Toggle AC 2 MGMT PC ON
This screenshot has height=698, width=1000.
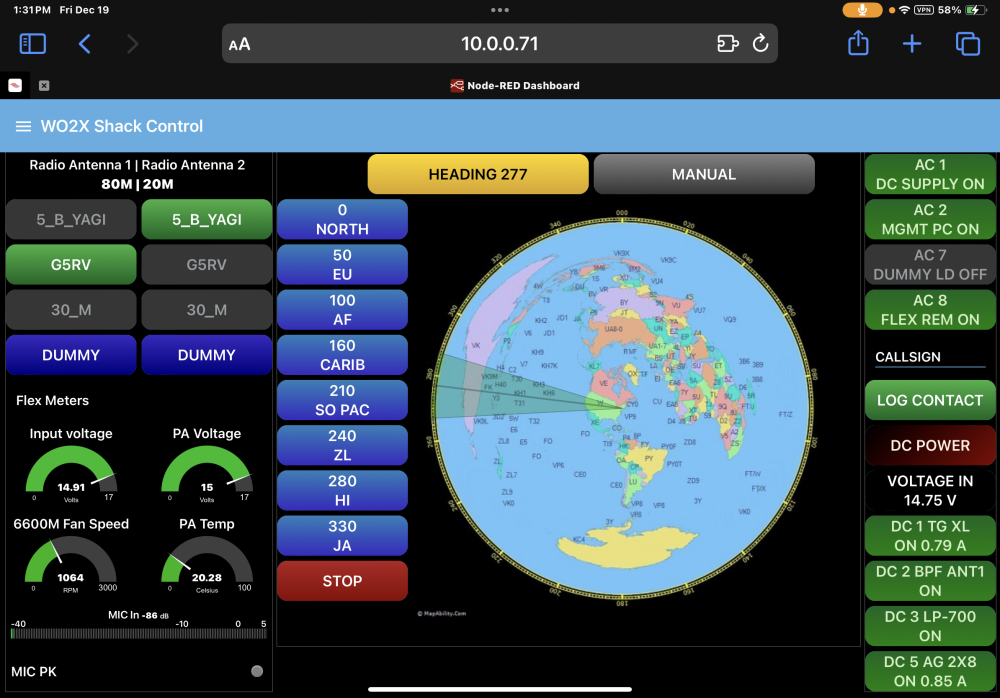(x=930, y=219)
